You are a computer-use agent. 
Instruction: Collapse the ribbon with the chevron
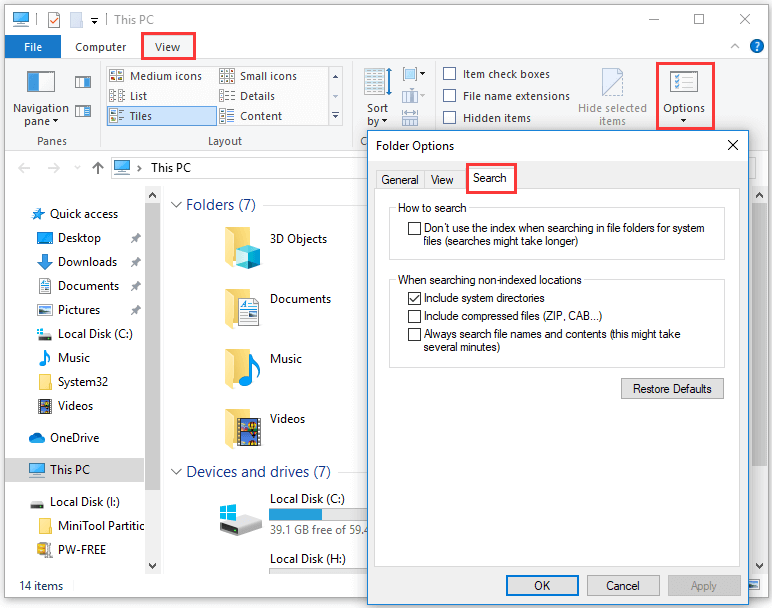click(x=735, y=46)
